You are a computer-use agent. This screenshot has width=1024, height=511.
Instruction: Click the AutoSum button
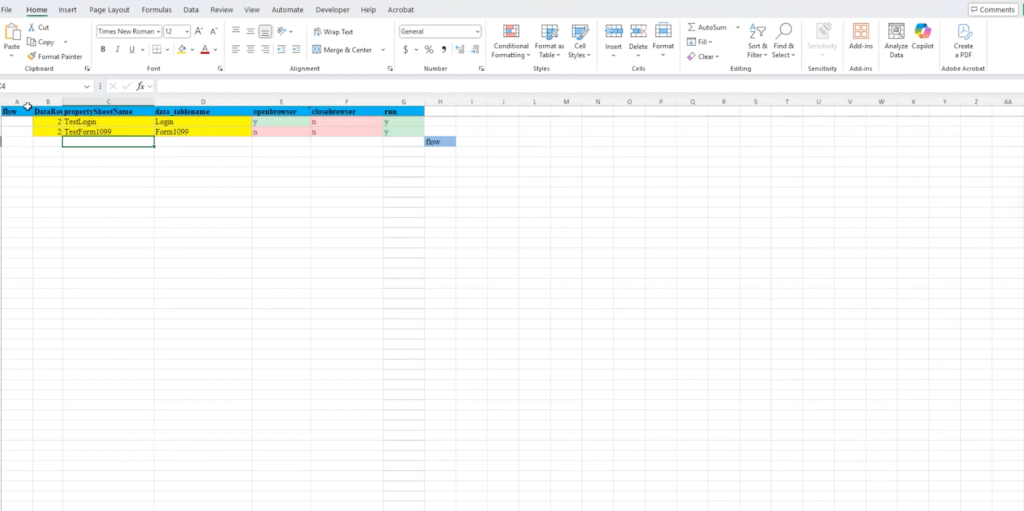coord(707,27)
